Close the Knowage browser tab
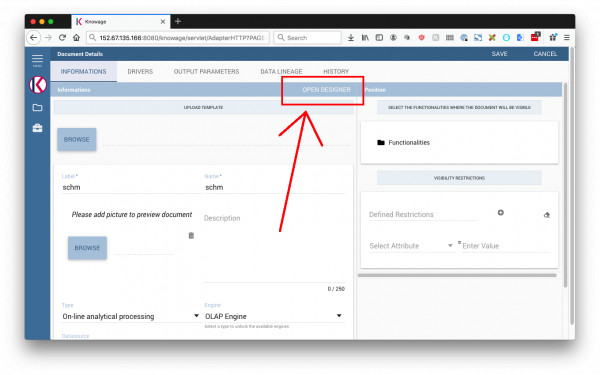The image size is (600, 375). pyautogui.click(x=163, y=22)
